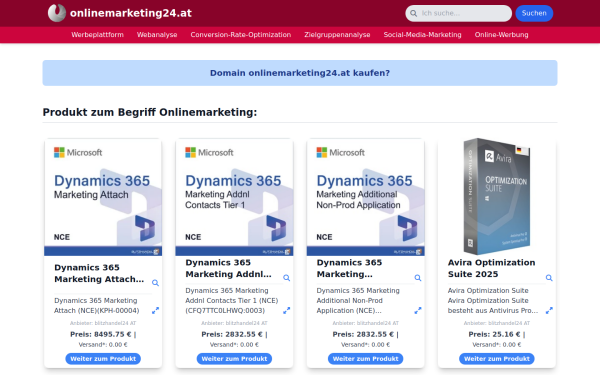The width and height of the screenshot is (600, 375).
Task: Click the onlinemarketing24.at site title
Action: tap(131, 13)
